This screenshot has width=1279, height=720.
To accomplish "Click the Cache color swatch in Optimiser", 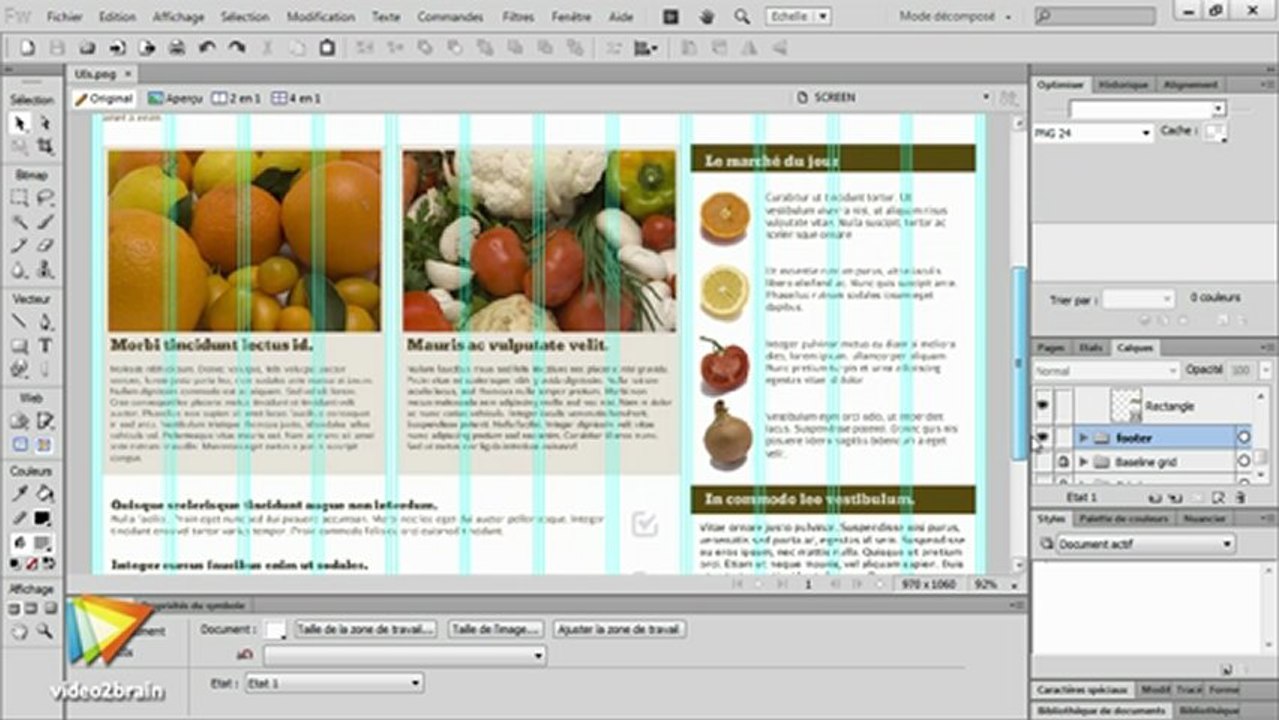I will [x=1215, y=132].
